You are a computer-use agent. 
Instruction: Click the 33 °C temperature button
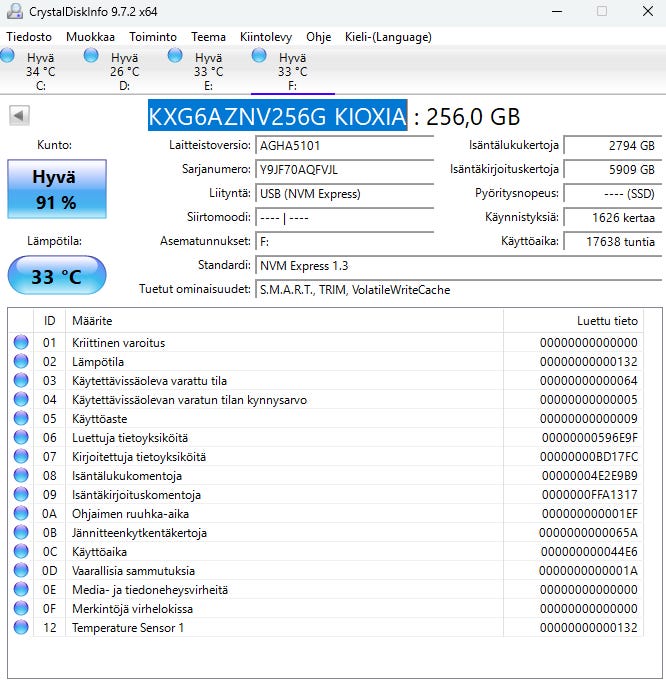[x=56, y=276]
